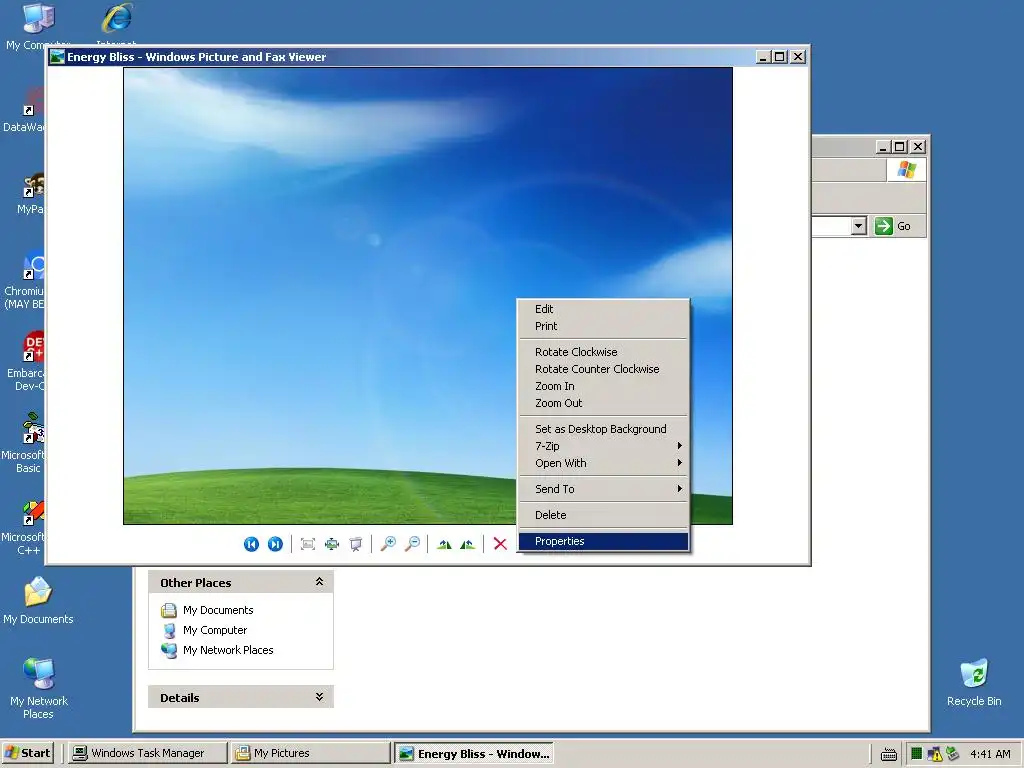Select the Microsoft C++ desktop shortcut
1024x768 pixels.
coord(24,526)
